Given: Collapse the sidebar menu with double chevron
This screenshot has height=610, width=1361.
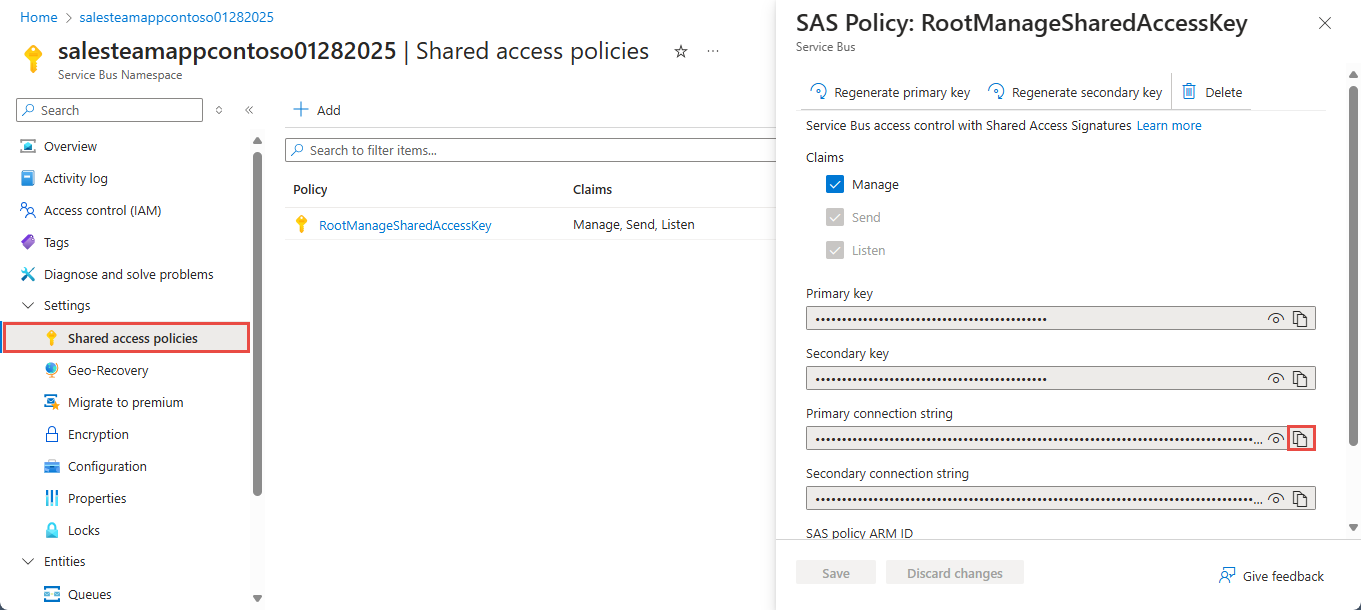Looking at the screenshot, I should (x=249, y=110).
